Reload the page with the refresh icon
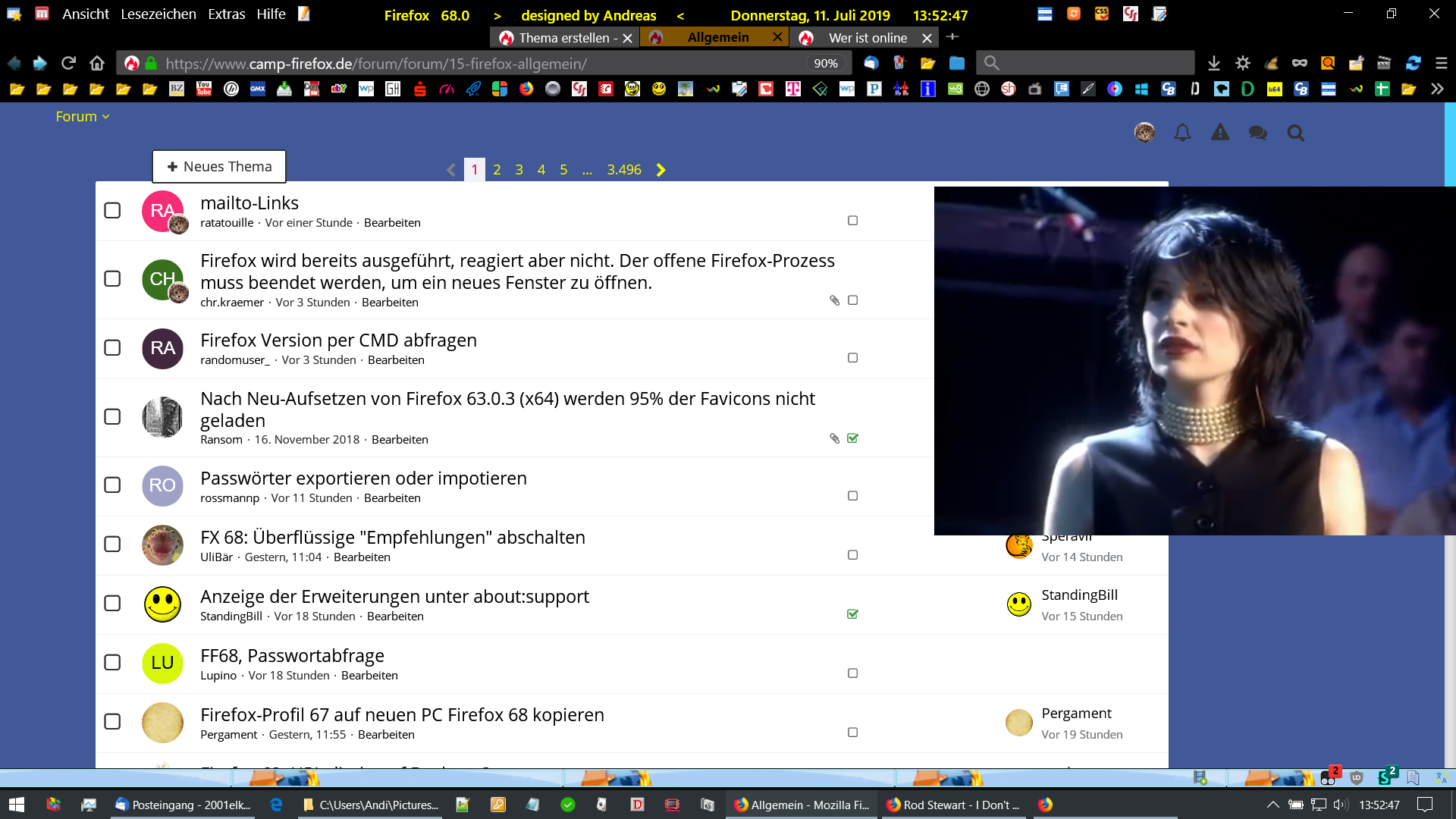Screen dimensions: 1456x819 (x=68, y=63)
